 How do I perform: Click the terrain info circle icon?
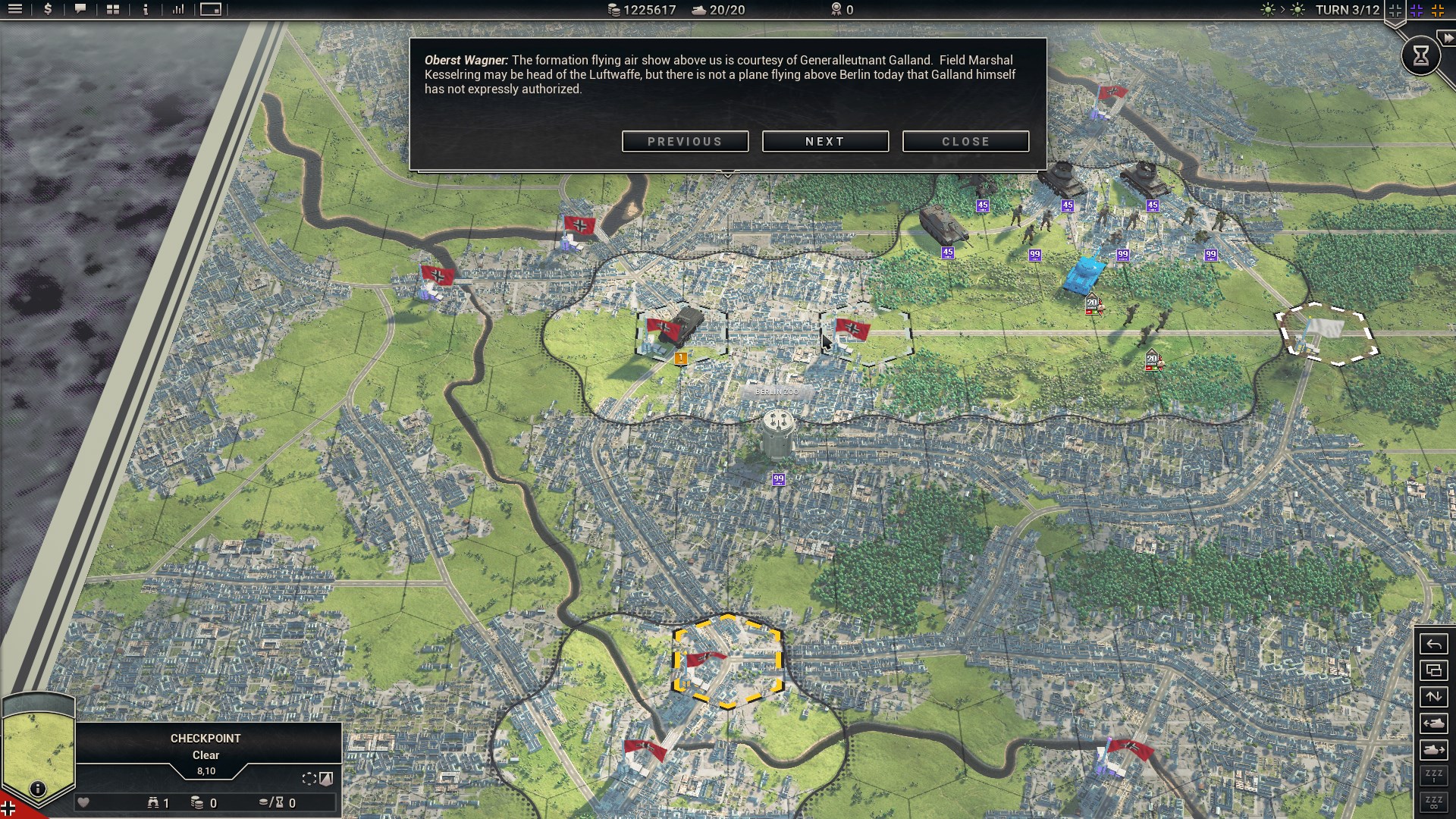click(37, 789)
